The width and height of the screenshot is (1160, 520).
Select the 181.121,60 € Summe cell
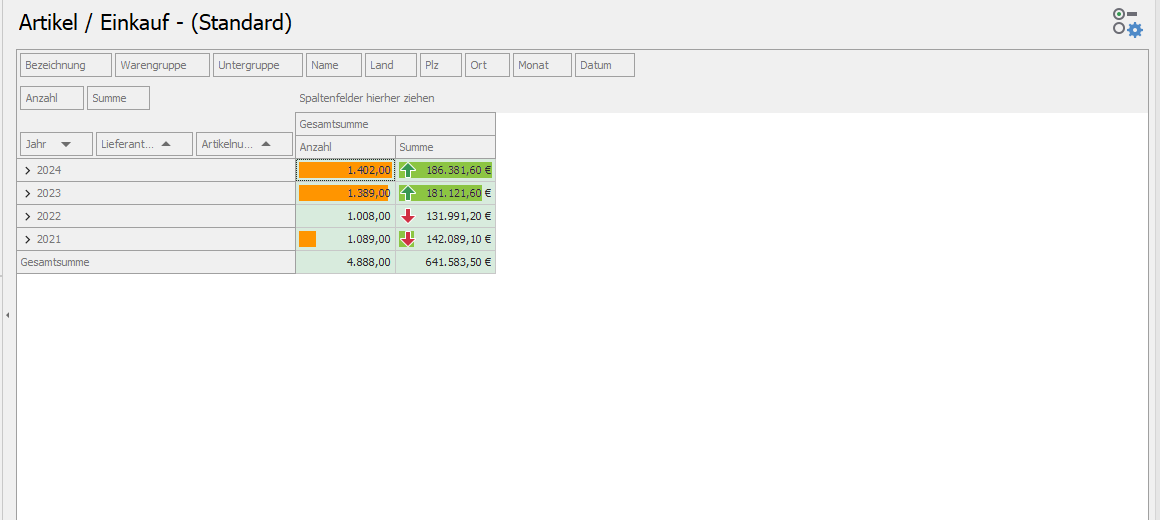click(445, 193)
